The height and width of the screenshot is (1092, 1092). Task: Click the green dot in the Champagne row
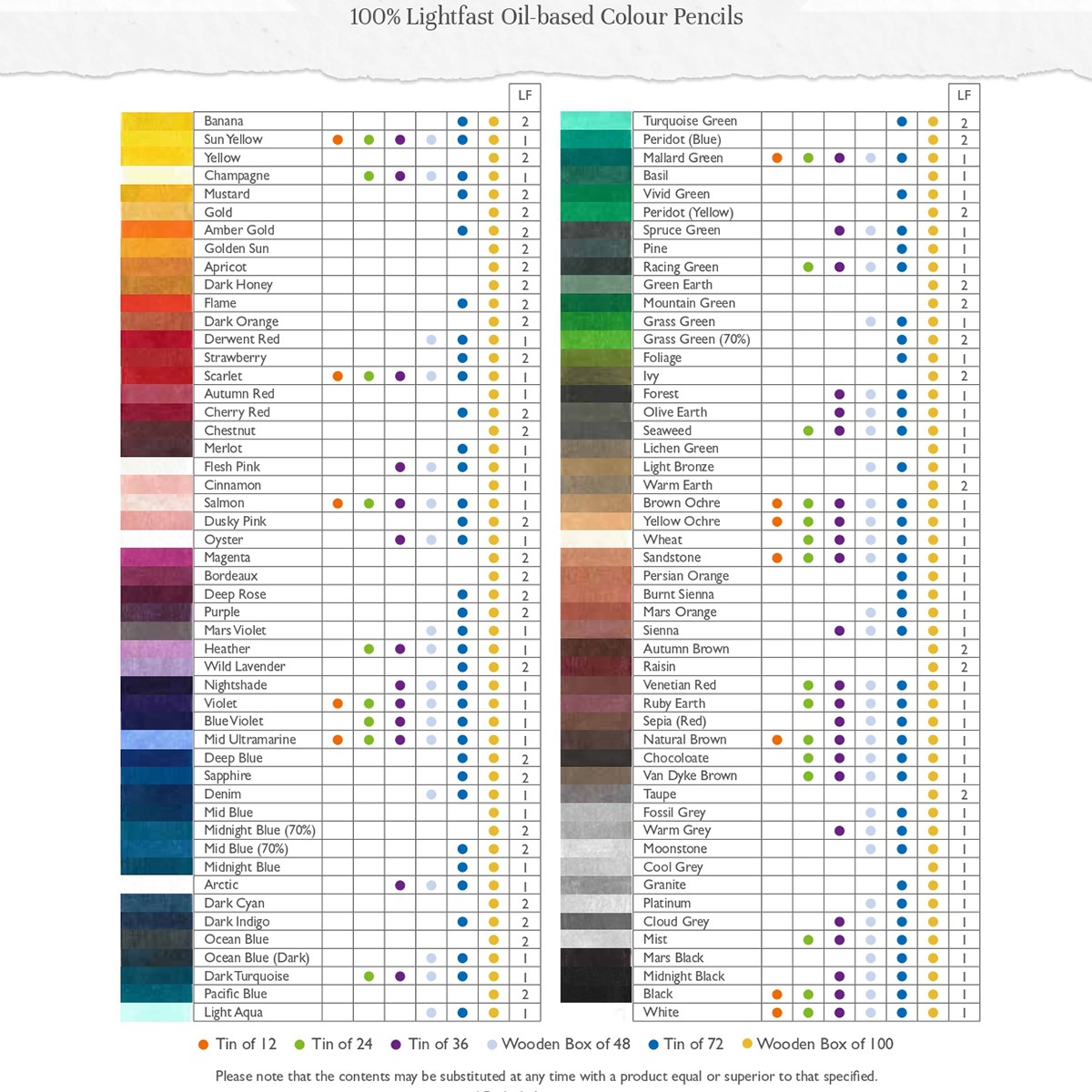click(369, 177)
